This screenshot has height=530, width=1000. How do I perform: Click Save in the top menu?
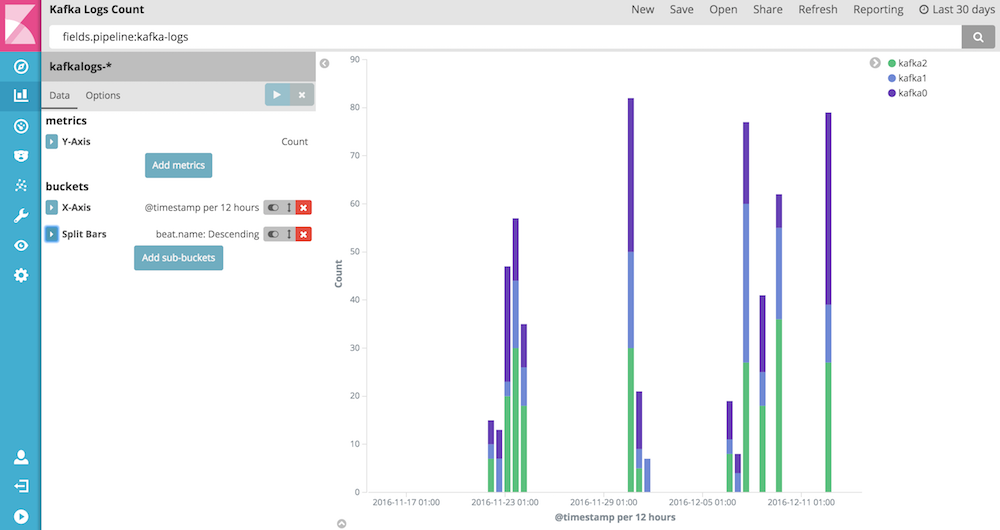pyautogui.click(x=682, y=10)
